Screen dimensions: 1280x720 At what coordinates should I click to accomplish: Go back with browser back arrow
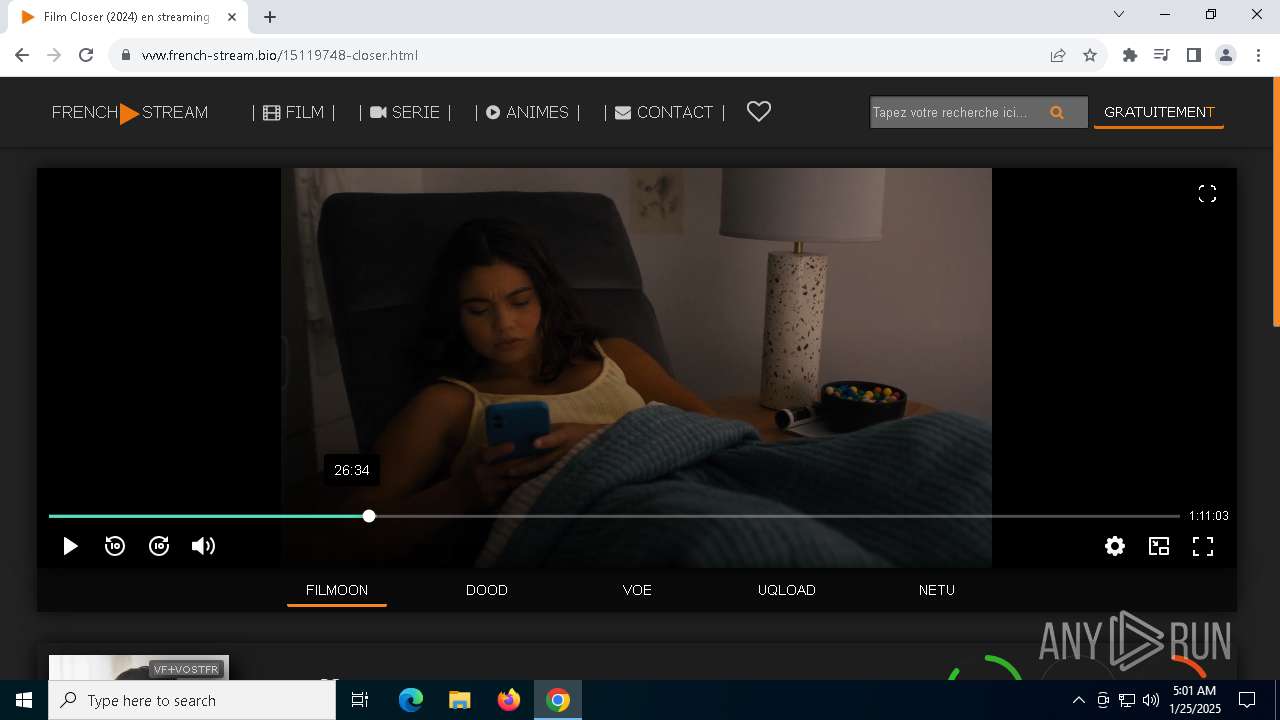(x=22, y=55)
